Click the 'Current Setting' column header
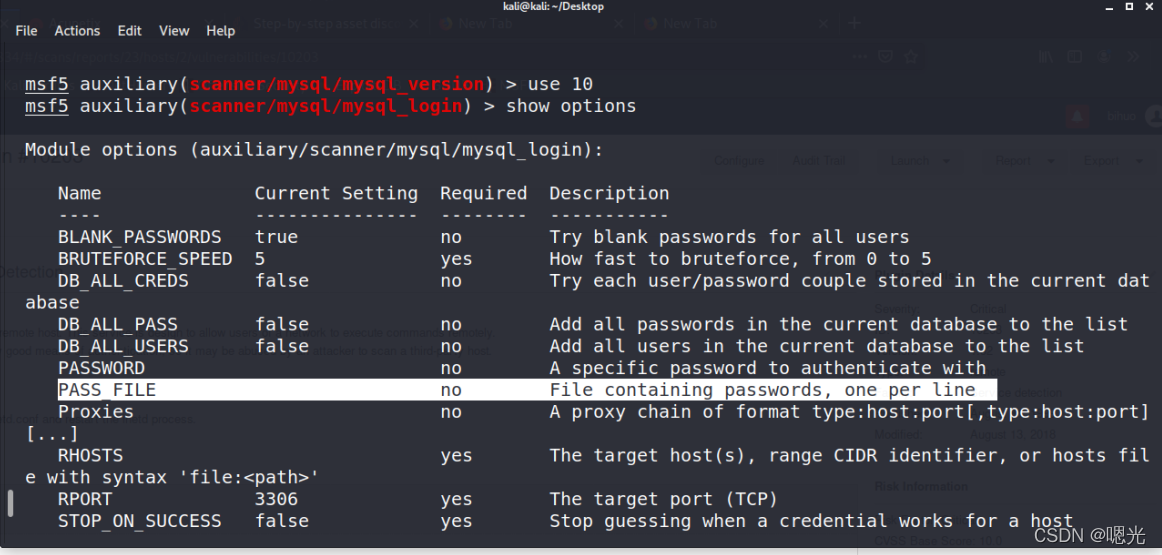 coord(336,193)
